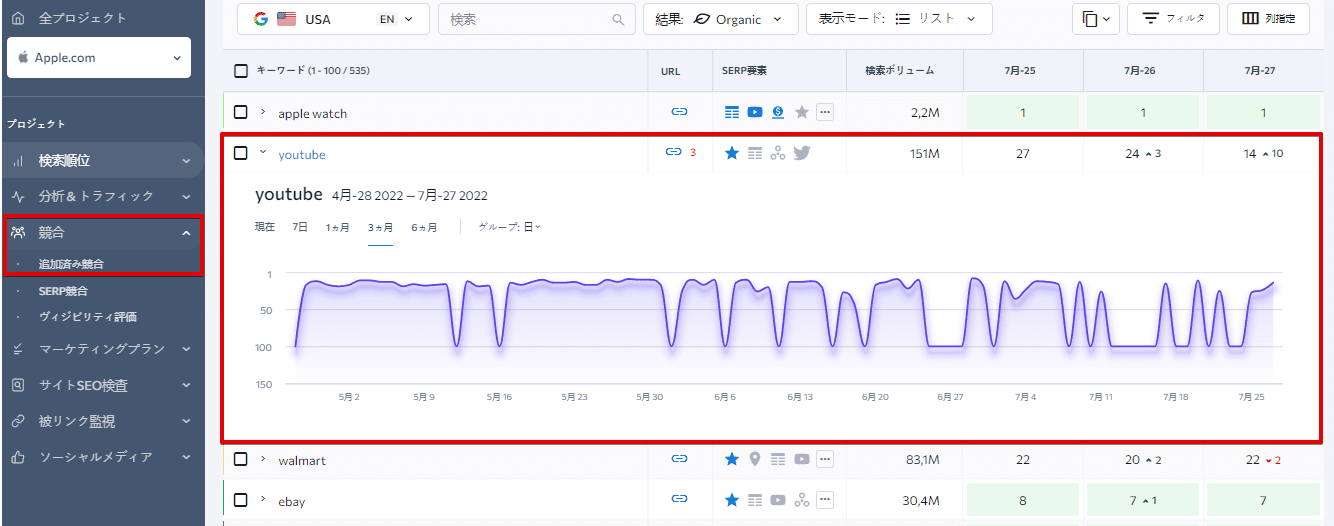The height and width of the screenshot is (526, 1334).
Task: Open 追加済み競合 submenu item
Action: [x=71, y=264]
